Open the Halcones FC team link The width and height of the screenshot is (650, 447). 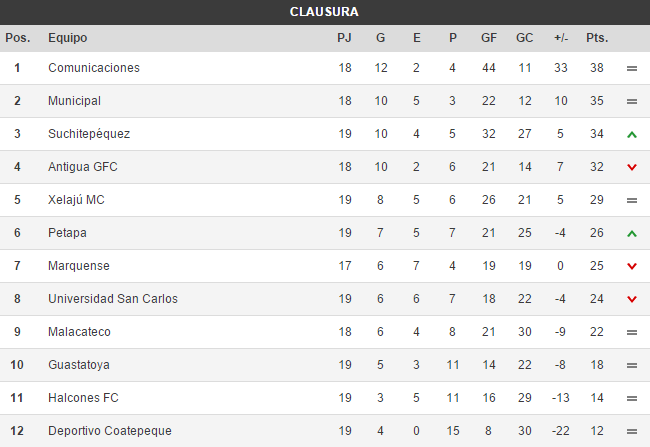pyautogui.click(x=83, y=398)
